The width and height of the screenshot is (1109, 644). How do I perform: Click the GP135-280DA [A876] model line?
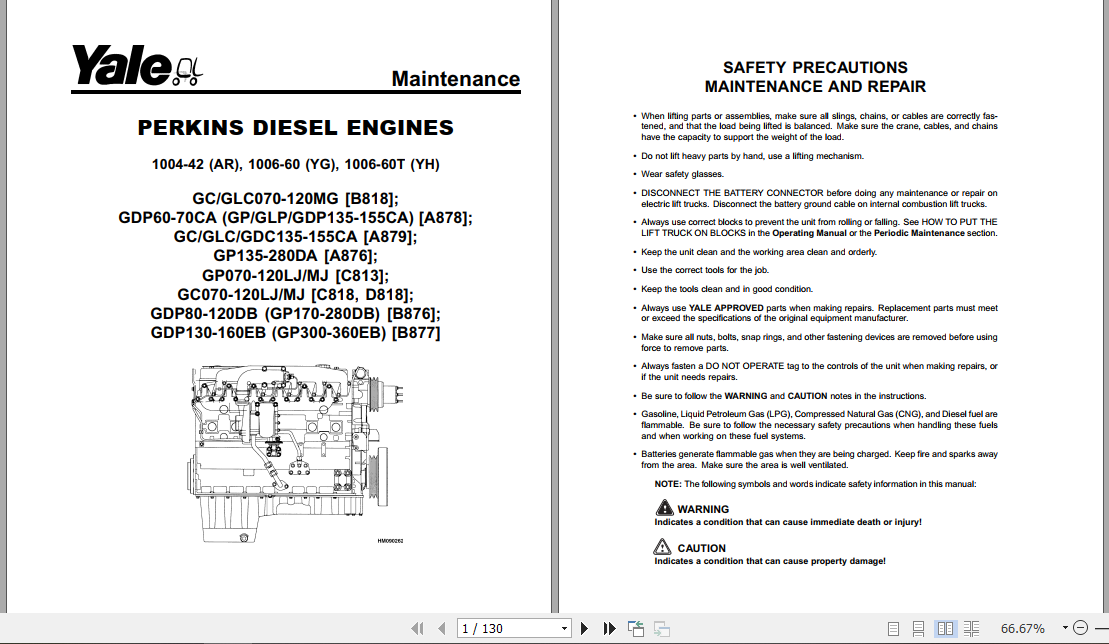tap(296, 256)
